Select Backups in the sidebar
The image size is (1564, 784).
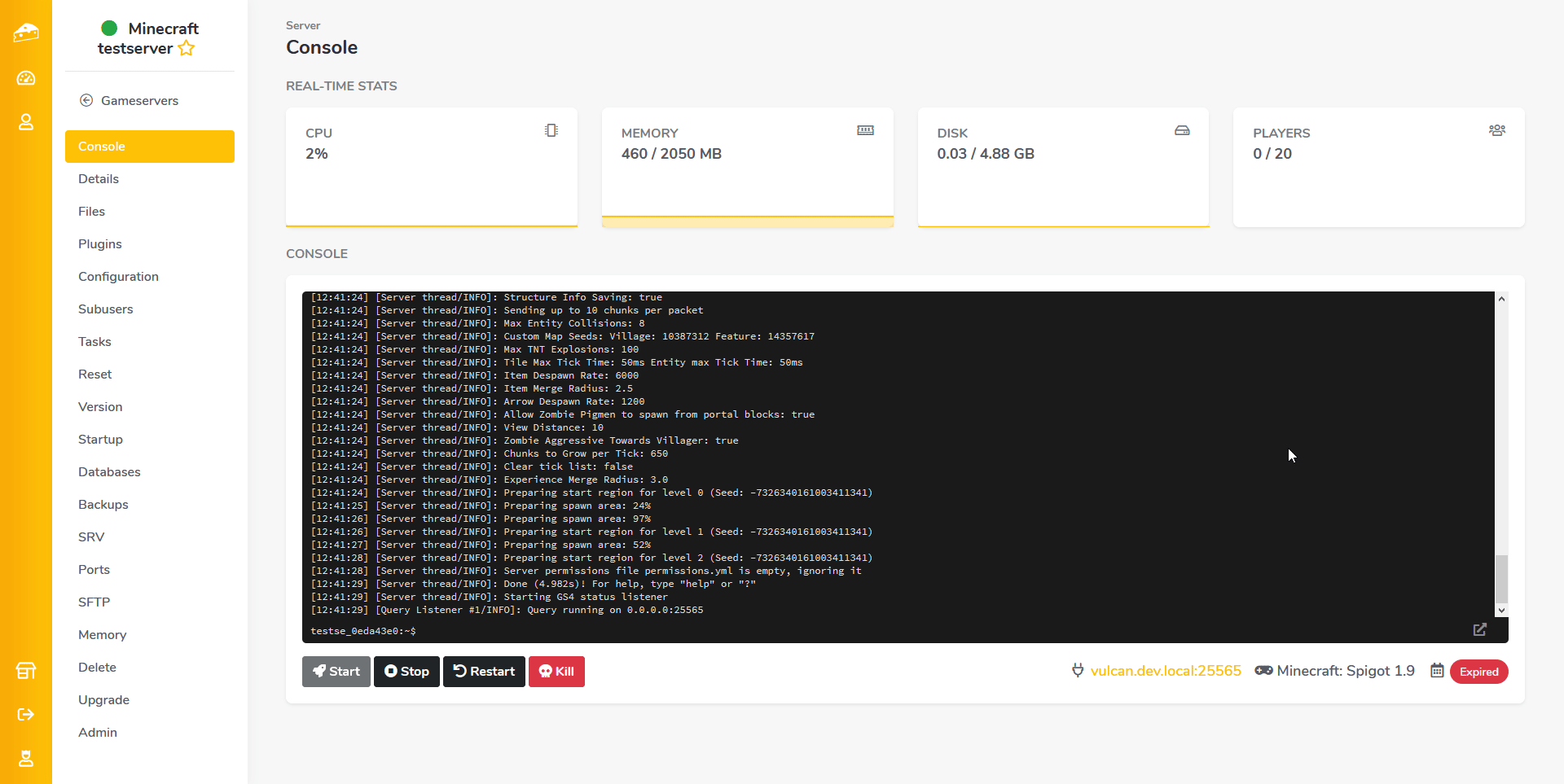pos(103,505)
